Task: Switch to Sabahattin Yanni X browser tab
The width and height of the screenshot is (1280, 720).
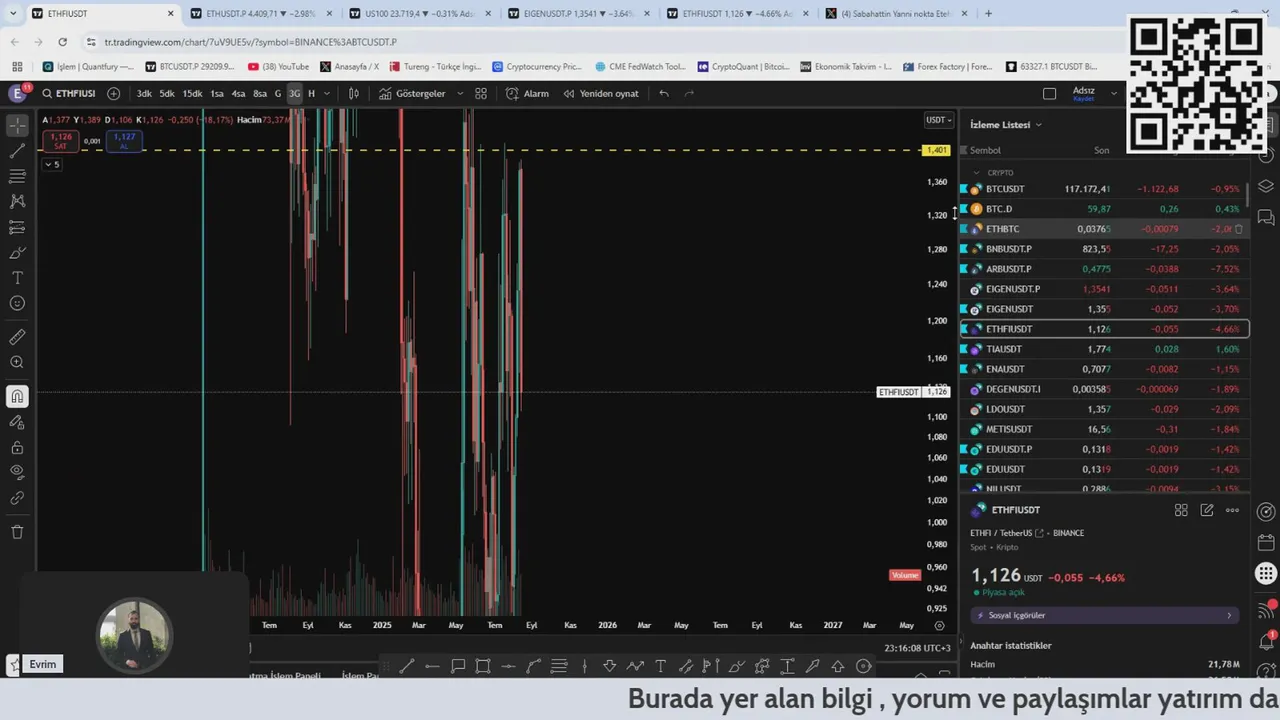Action: coord(896,14)
